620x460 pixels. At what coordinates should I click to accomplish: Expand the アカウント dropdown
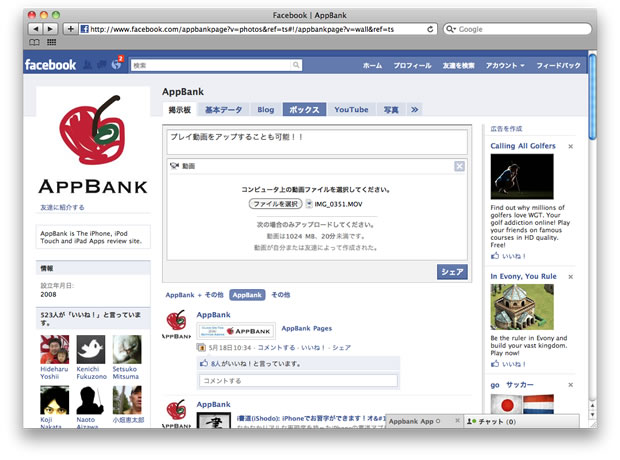505,65
